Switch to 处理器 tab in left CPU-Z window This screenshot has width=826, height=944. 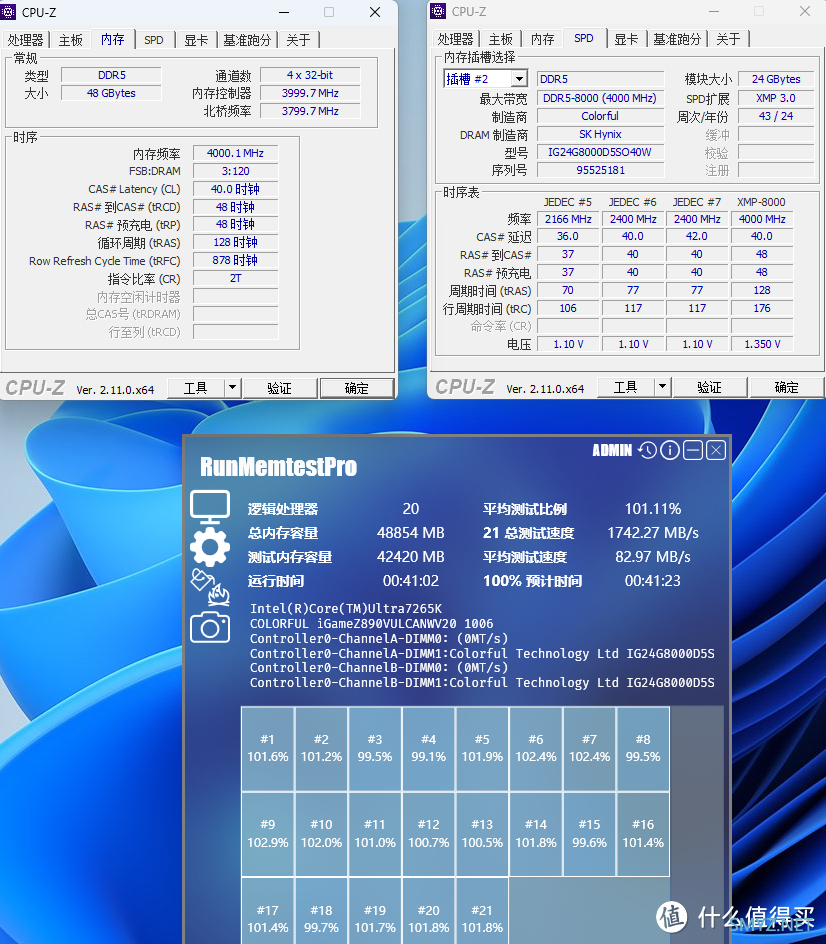(x=25, y=40)
